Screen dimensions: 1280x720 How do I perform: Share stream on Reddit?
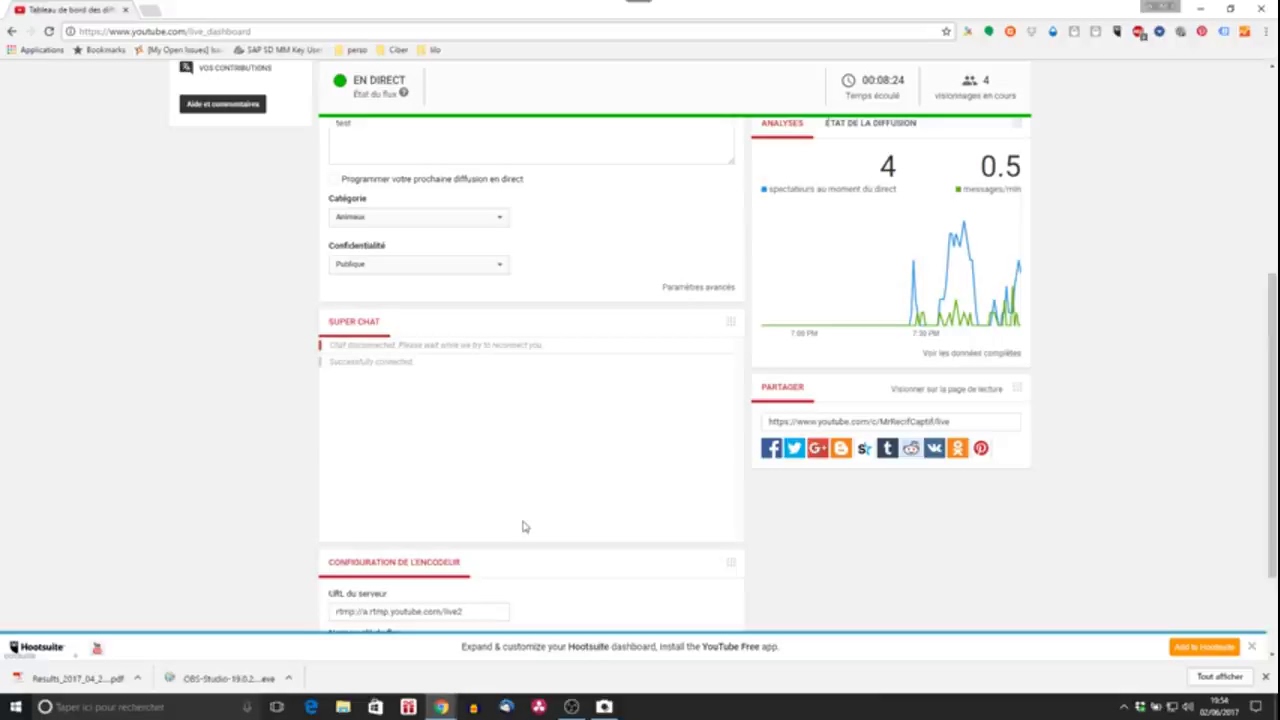coord(911,448)
